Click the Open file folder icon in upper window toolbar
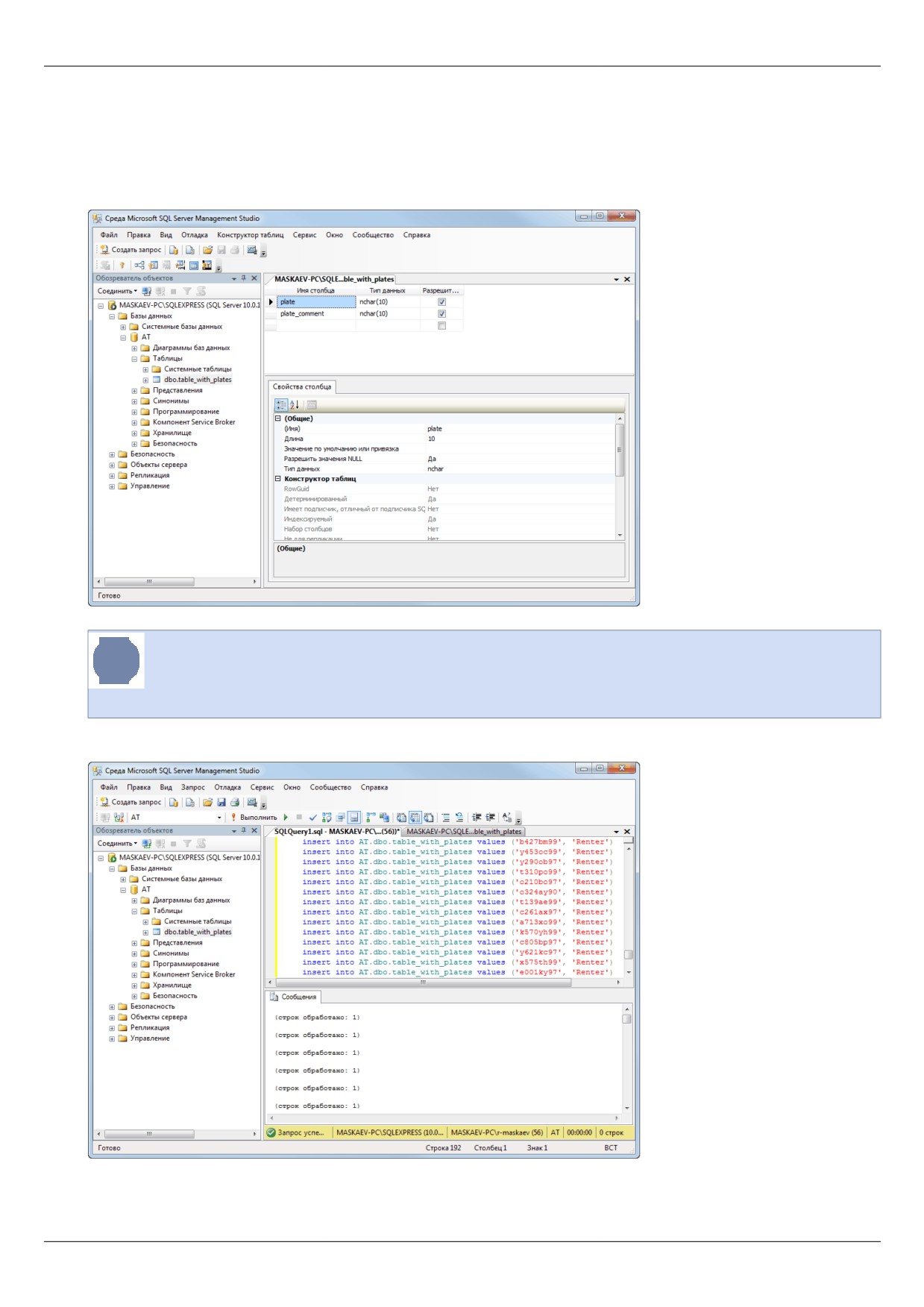The width and height of the screenshot is (924, 1307). point(208,250)
